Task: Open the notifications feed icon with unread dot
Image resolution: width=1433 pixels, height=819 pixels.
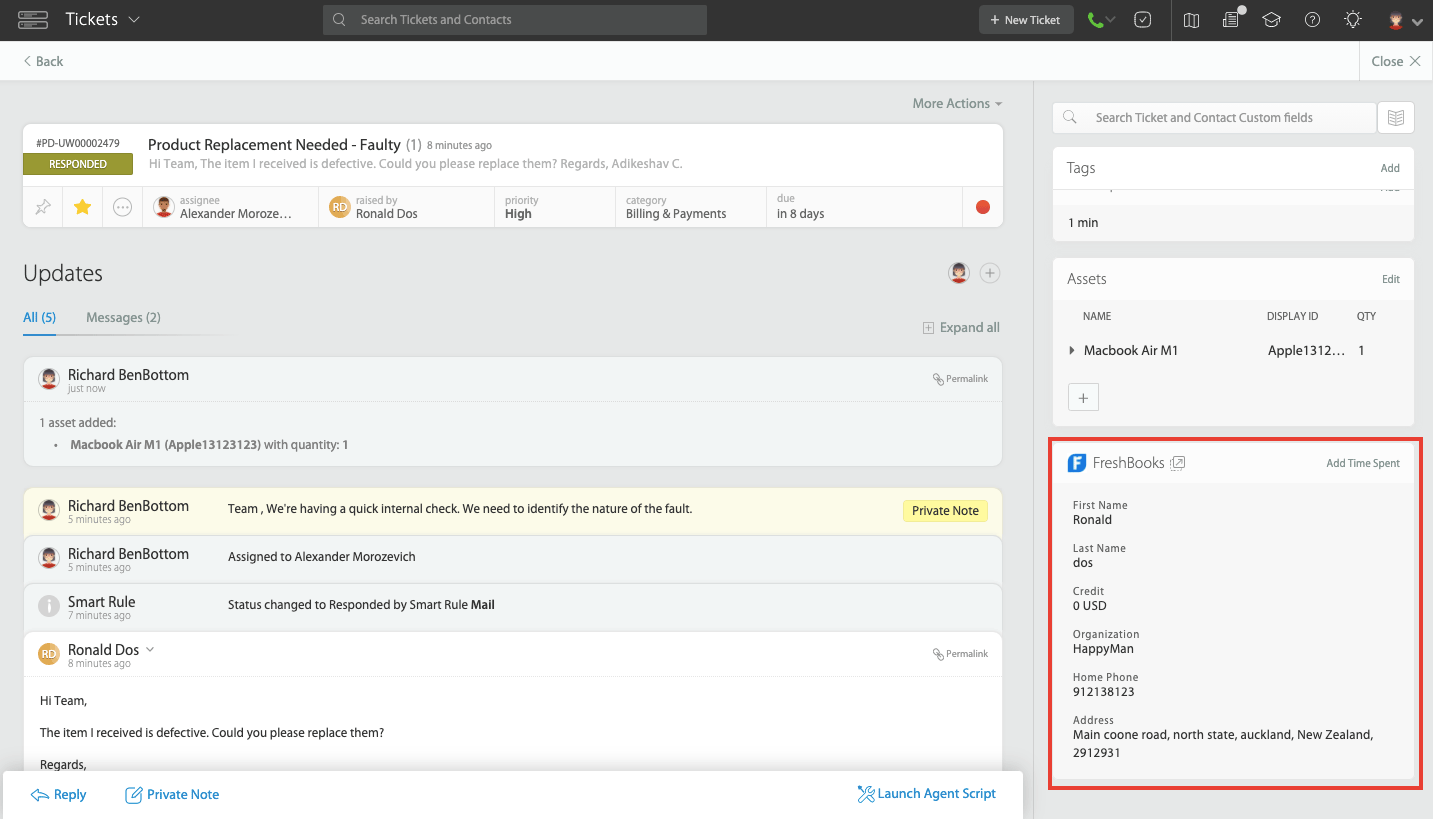Action: pyautogui.click(x=1231, y=19)
